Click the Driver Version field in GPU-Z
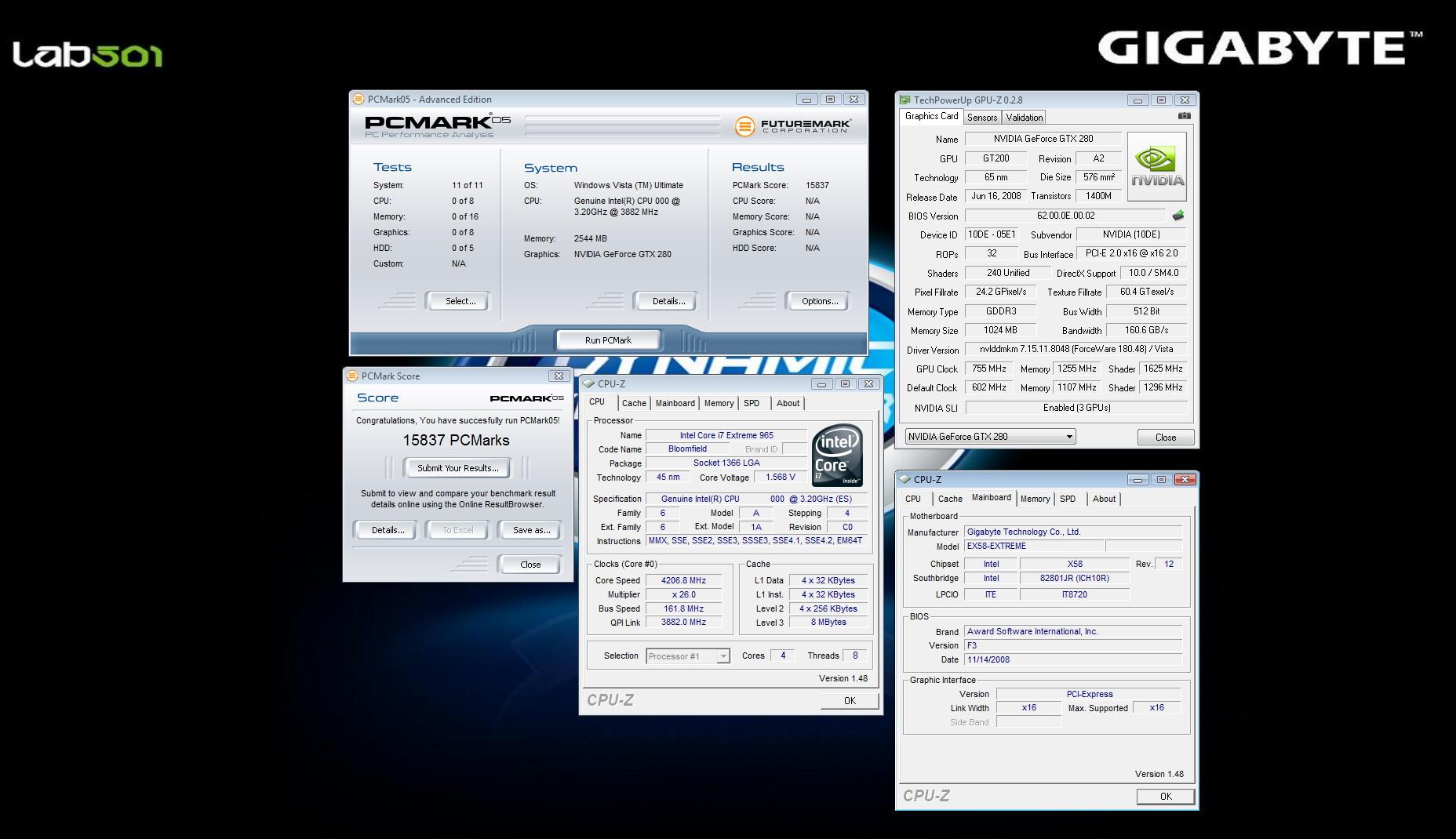The image size is (1456, 839). [x=1076, y=350]
